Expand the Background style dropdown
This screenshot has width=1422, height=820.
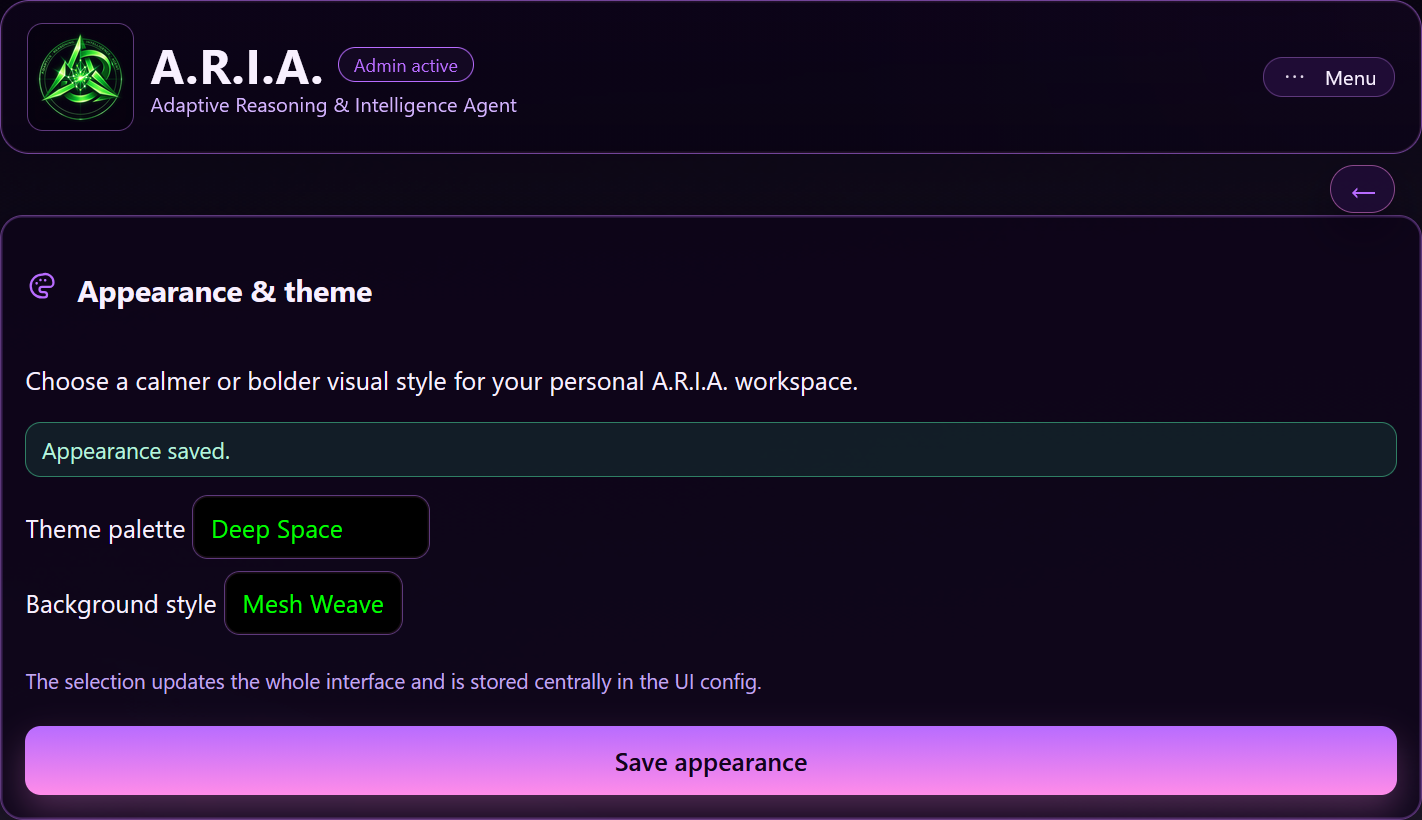pos(313,604)
